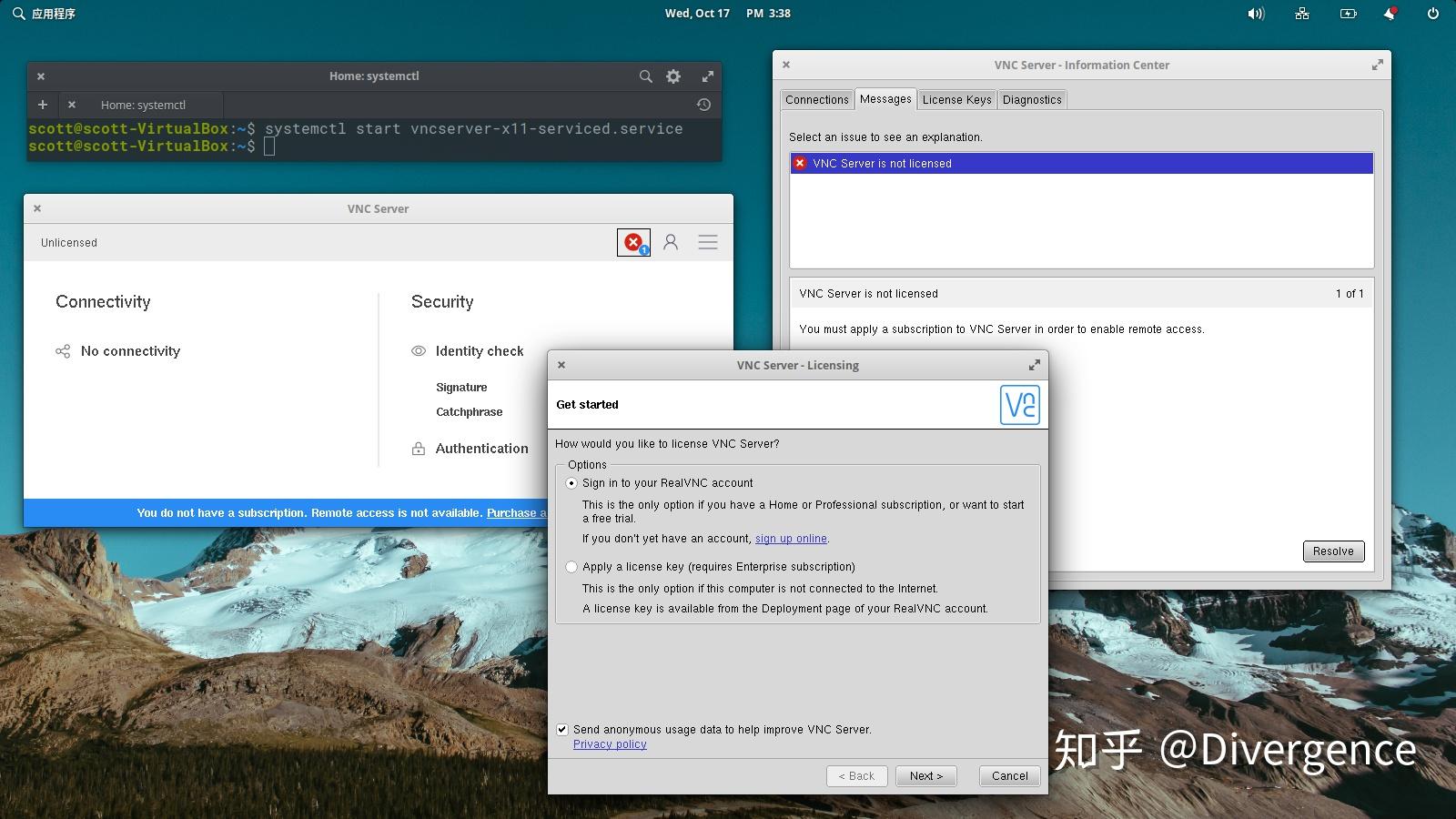This screenshot has width=1456, height=819.
Task: Click the No connectivity share icon
Action: [x=63, y=351]
